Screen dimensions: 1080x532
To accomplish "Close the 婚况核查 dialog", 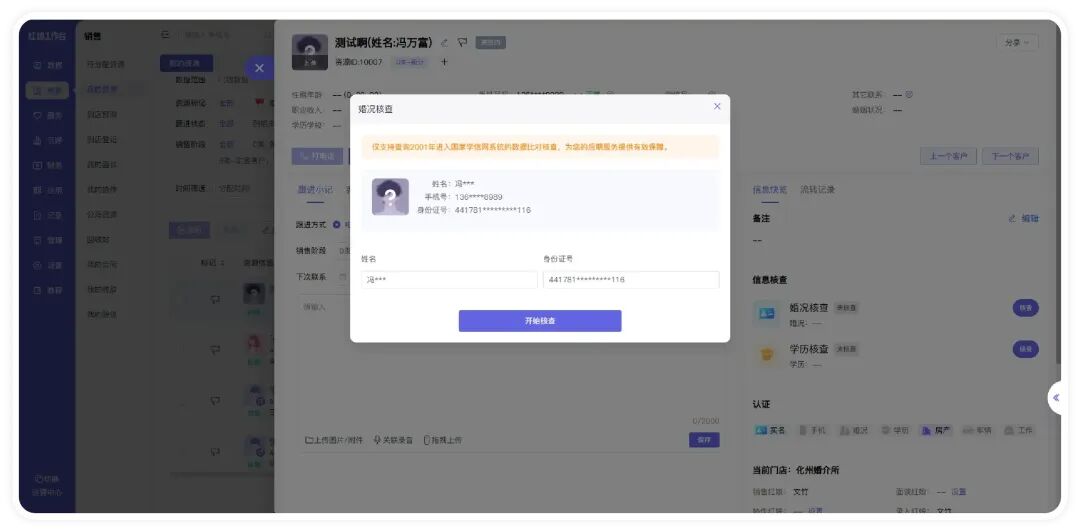I will [x=716, y=106].
